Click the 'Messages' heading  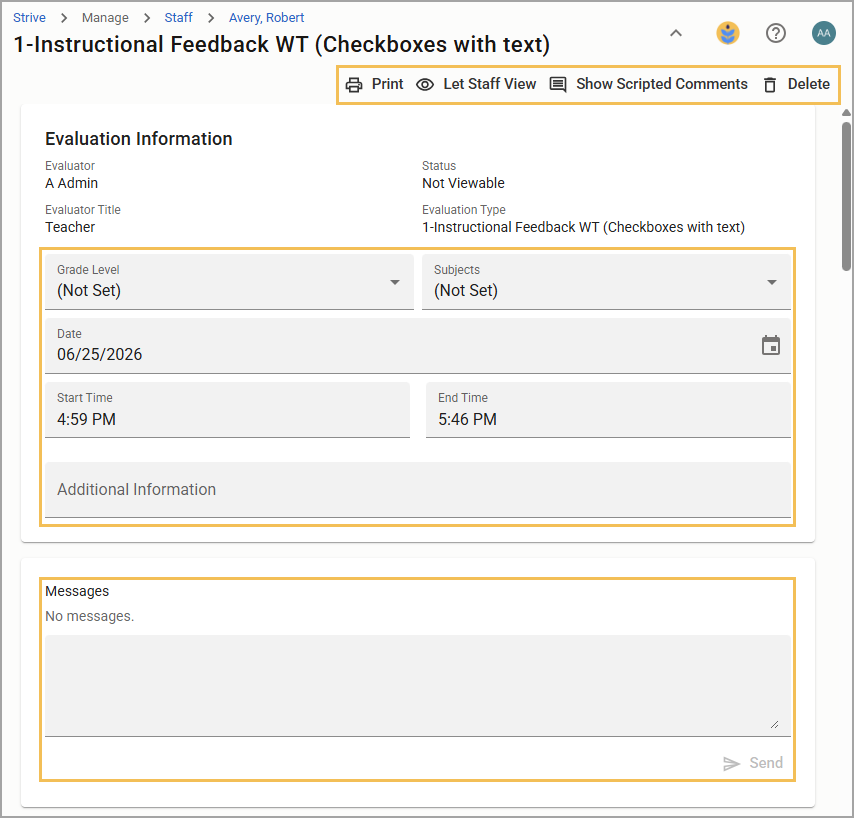77,591
